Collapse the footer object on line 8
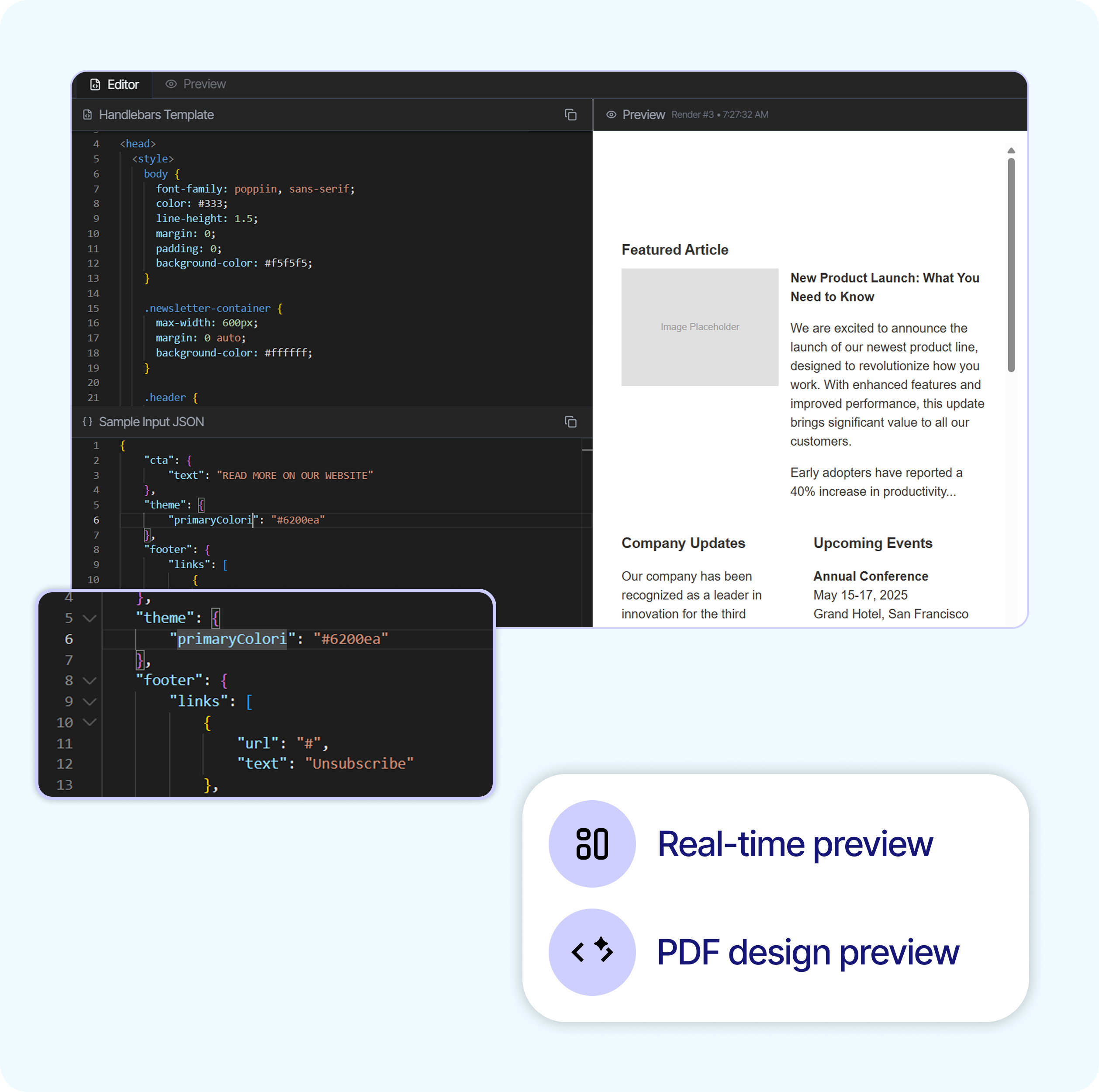1099x1092 pixels. 89,680
